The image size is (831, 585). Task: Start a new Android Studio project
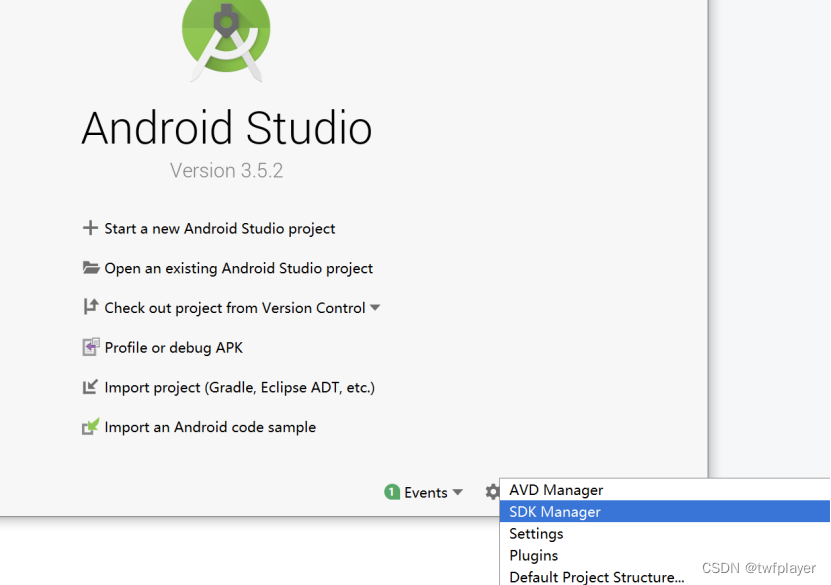pyautogui.click(x=219, y=228)
